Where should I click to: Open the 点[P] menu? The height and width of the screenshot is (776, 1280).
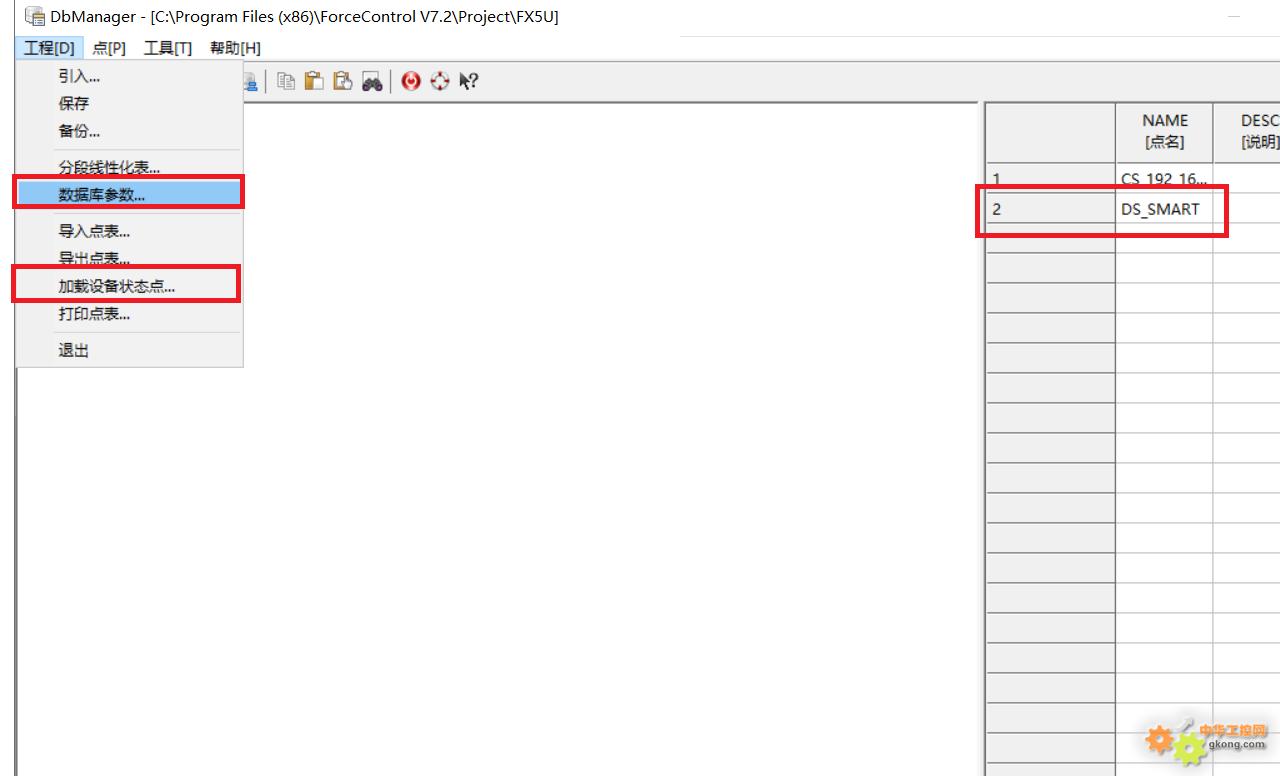[x=109, y=48]
